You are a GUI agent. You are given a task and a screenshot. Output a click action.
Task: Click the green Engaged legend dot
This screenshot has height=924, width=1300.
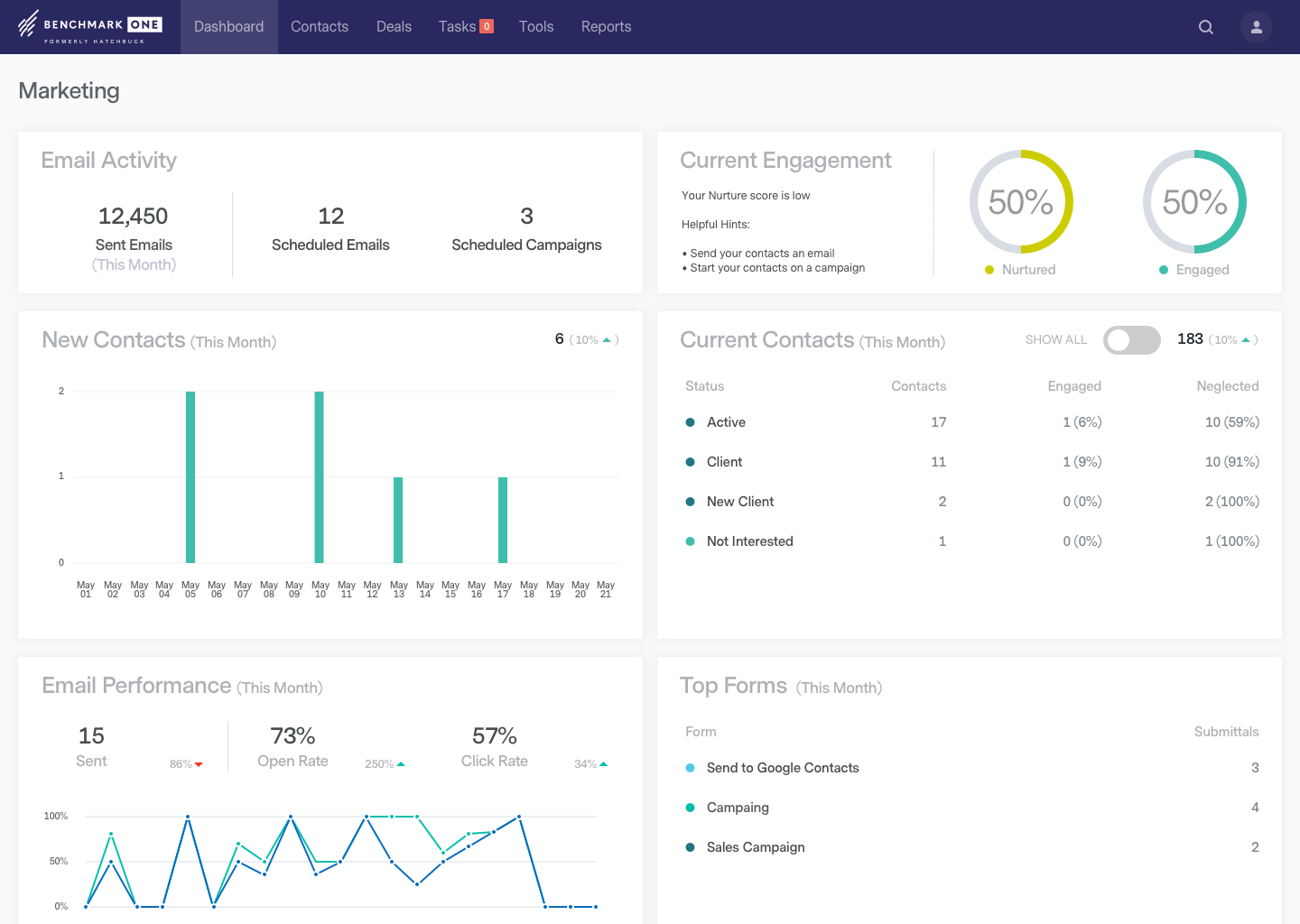pyautogui.click(x=1164, y=269)
